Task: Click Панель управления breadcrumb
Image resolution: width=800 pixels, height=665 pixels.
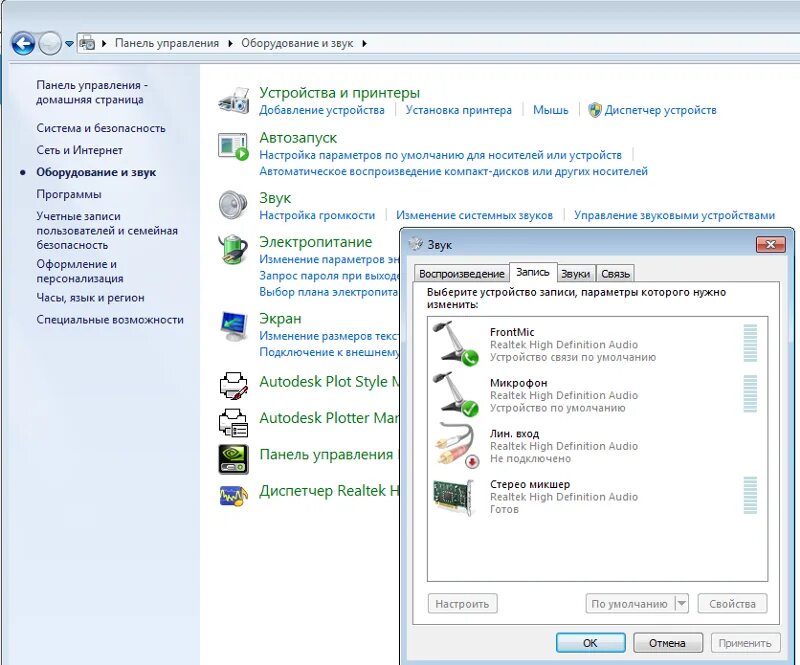Action: (x=167, y=43)
